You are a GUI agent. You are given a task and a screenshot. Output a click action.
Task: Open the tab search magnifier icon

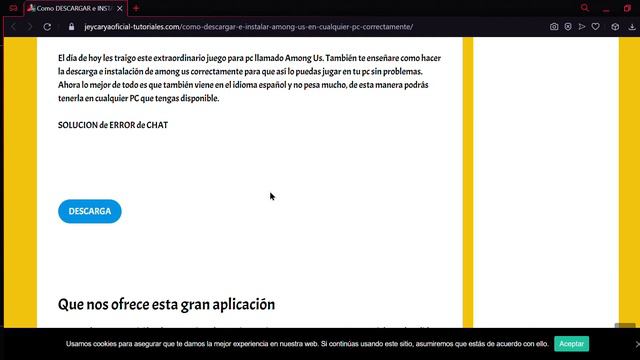(584, 8)
